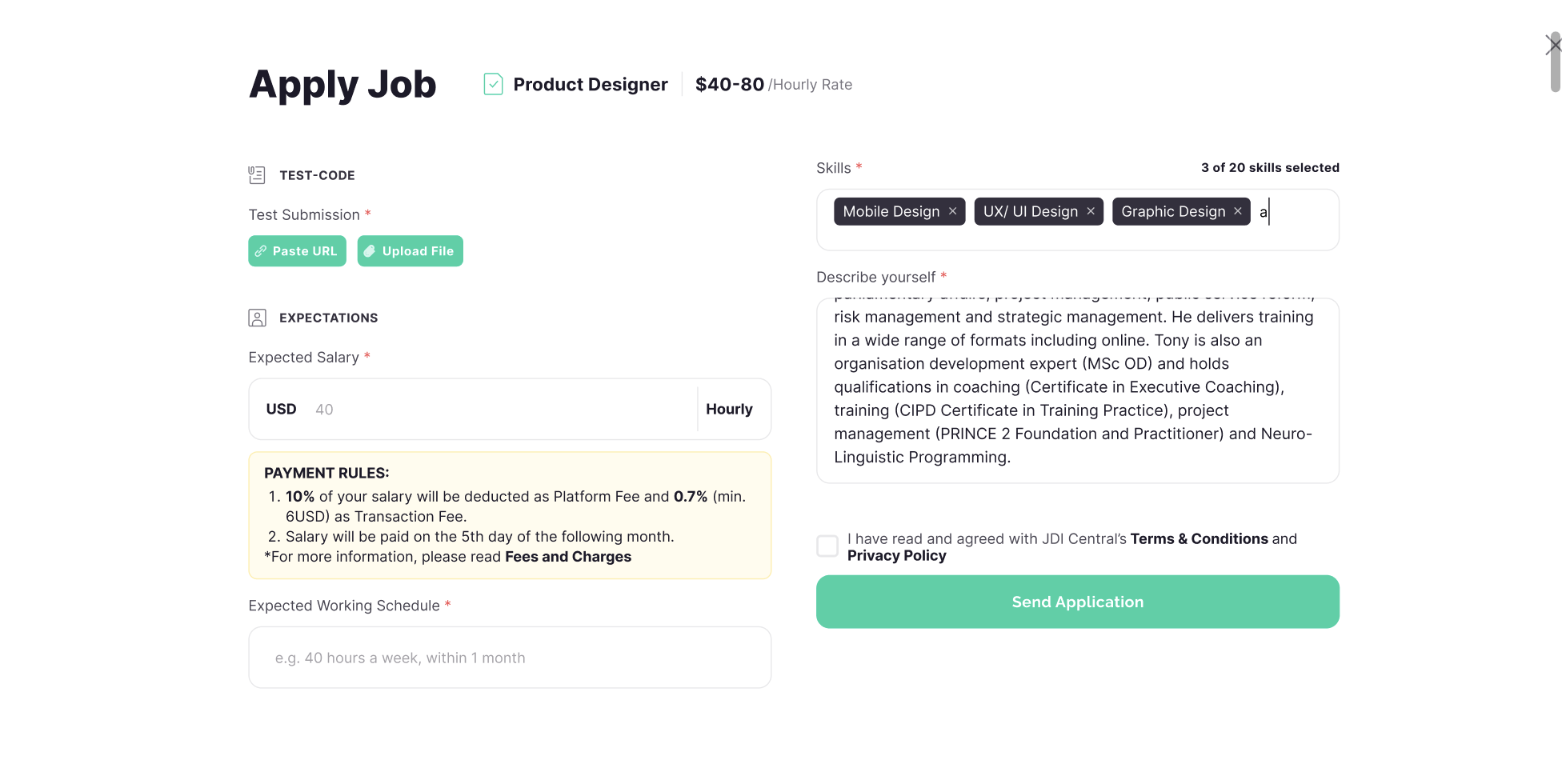Agree to Terms & Conditions checkbox
Screen dimensions: 1562x784
tap(827, 546)
